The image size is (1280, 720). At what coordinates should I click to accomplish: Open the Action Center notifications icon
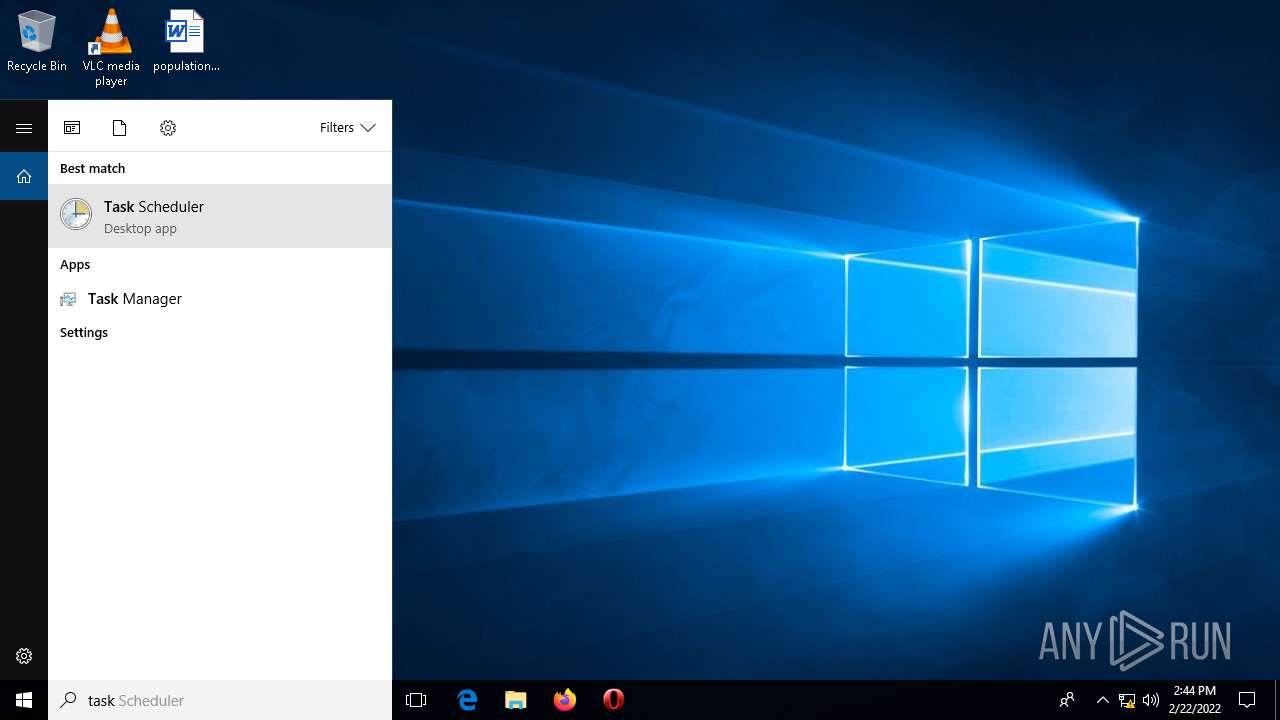[1247, 700]
